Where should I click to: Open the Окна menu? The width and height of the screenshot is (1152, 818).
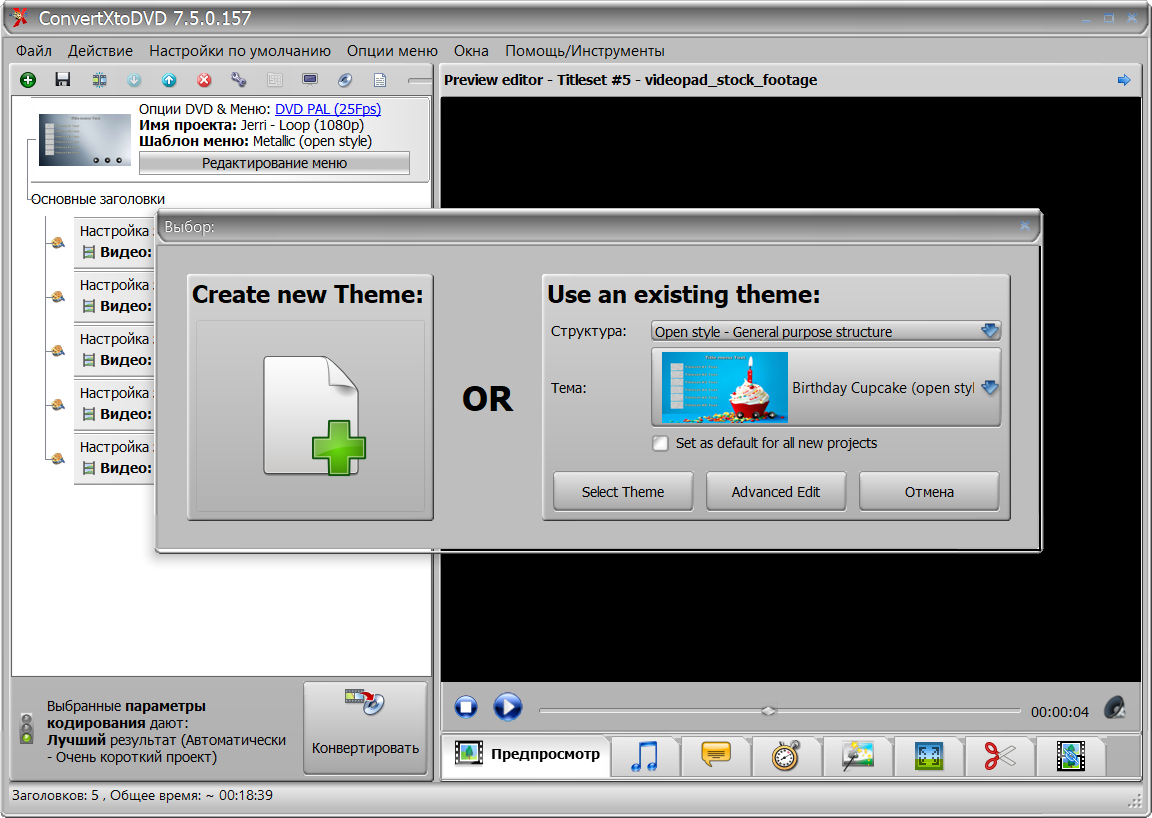point(471,51)
